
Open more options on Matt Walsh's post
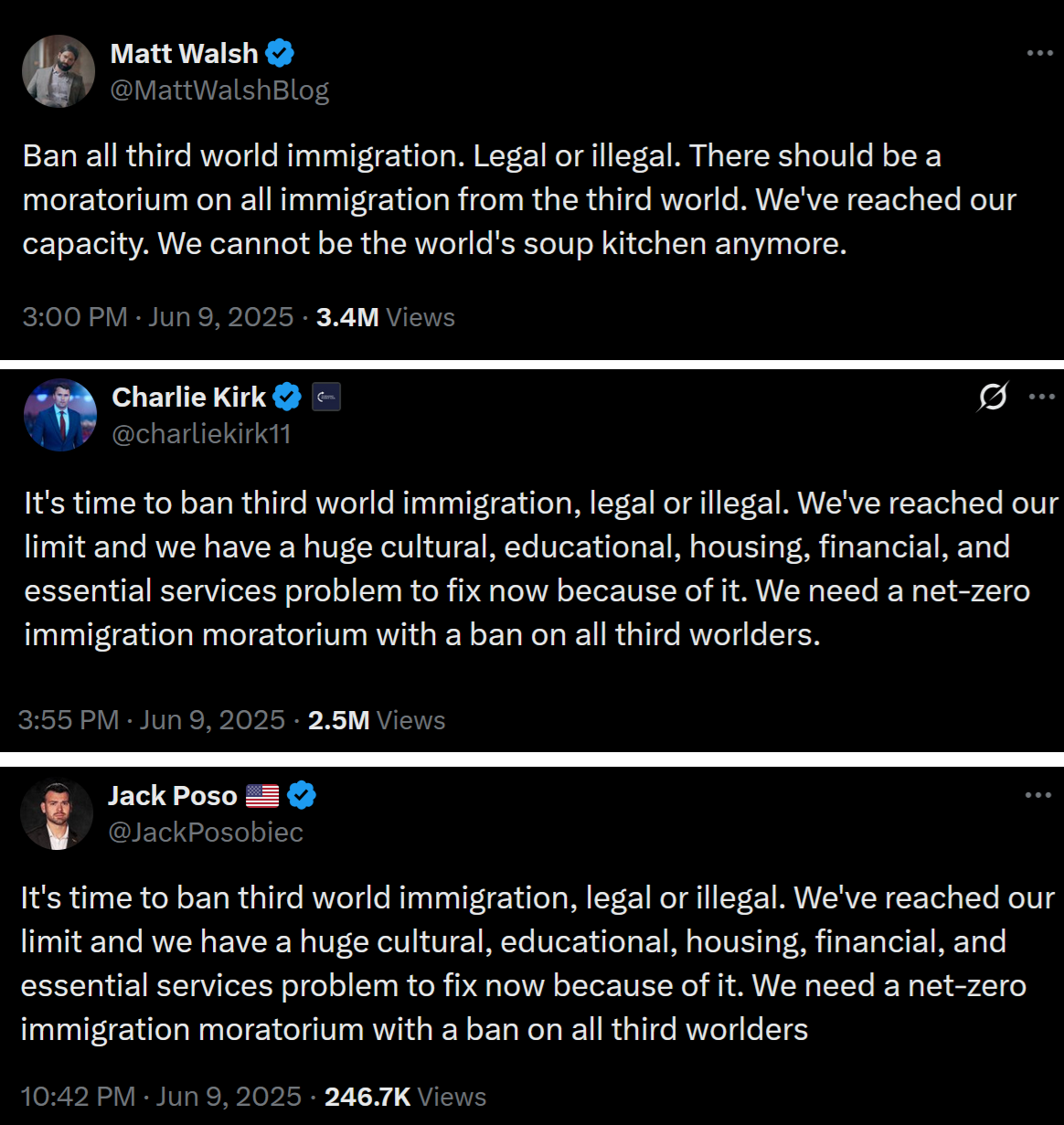pyautogui.click(x=1039, y=53)
